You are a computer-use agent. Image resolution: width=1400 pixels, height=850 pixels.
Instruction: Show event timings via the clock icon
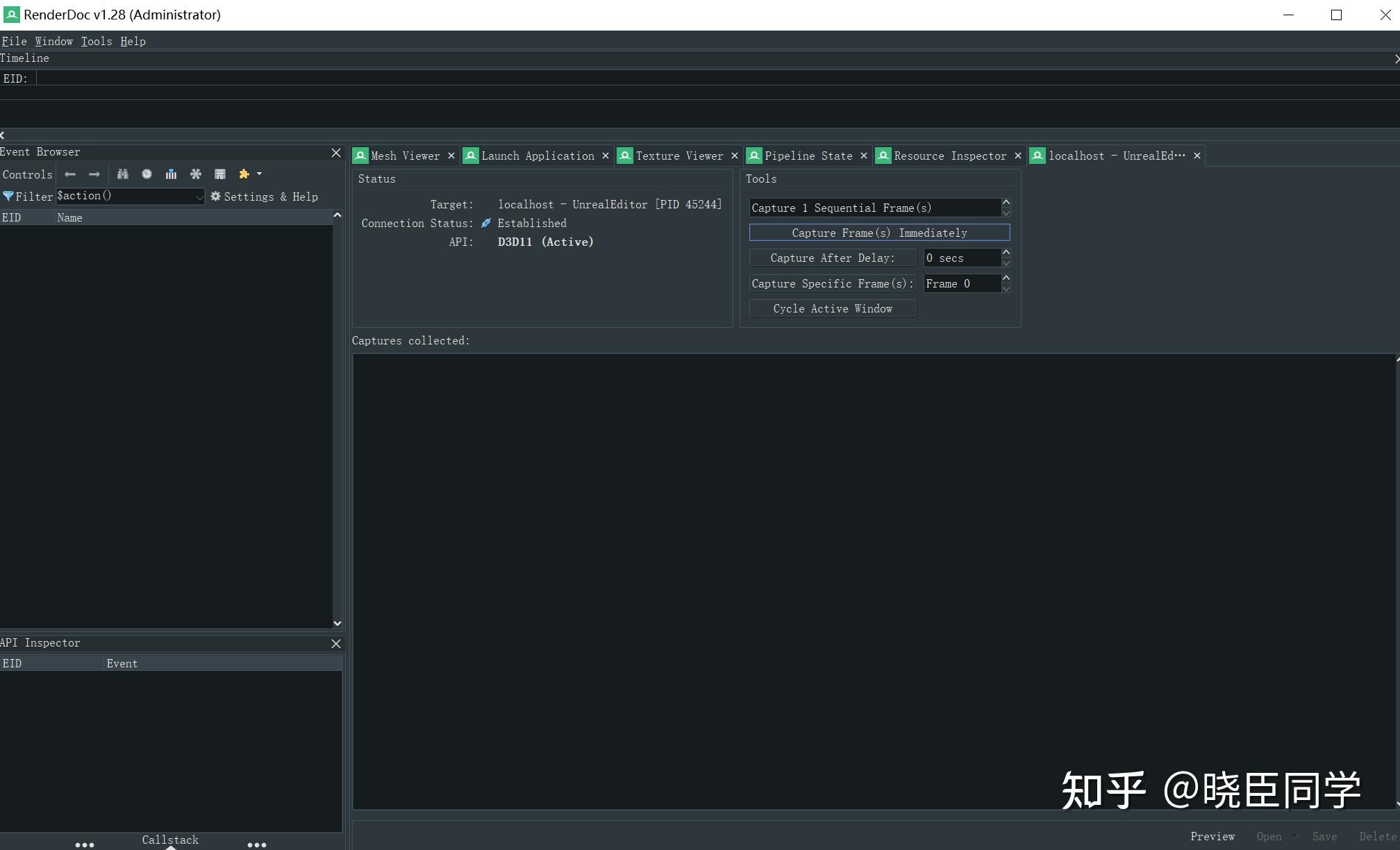(147, 174)
